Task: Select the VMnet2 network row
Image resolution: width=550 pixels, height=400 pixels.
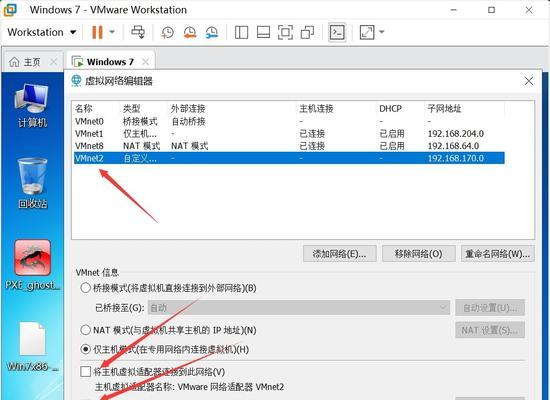Action: (289, 158)
